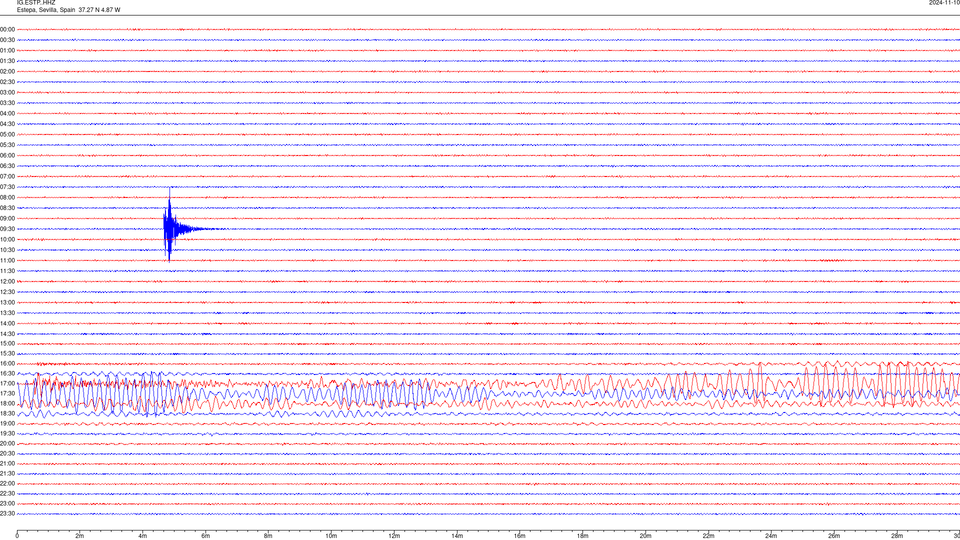Choose the 11:30 row label

click(x=7, y=271)
